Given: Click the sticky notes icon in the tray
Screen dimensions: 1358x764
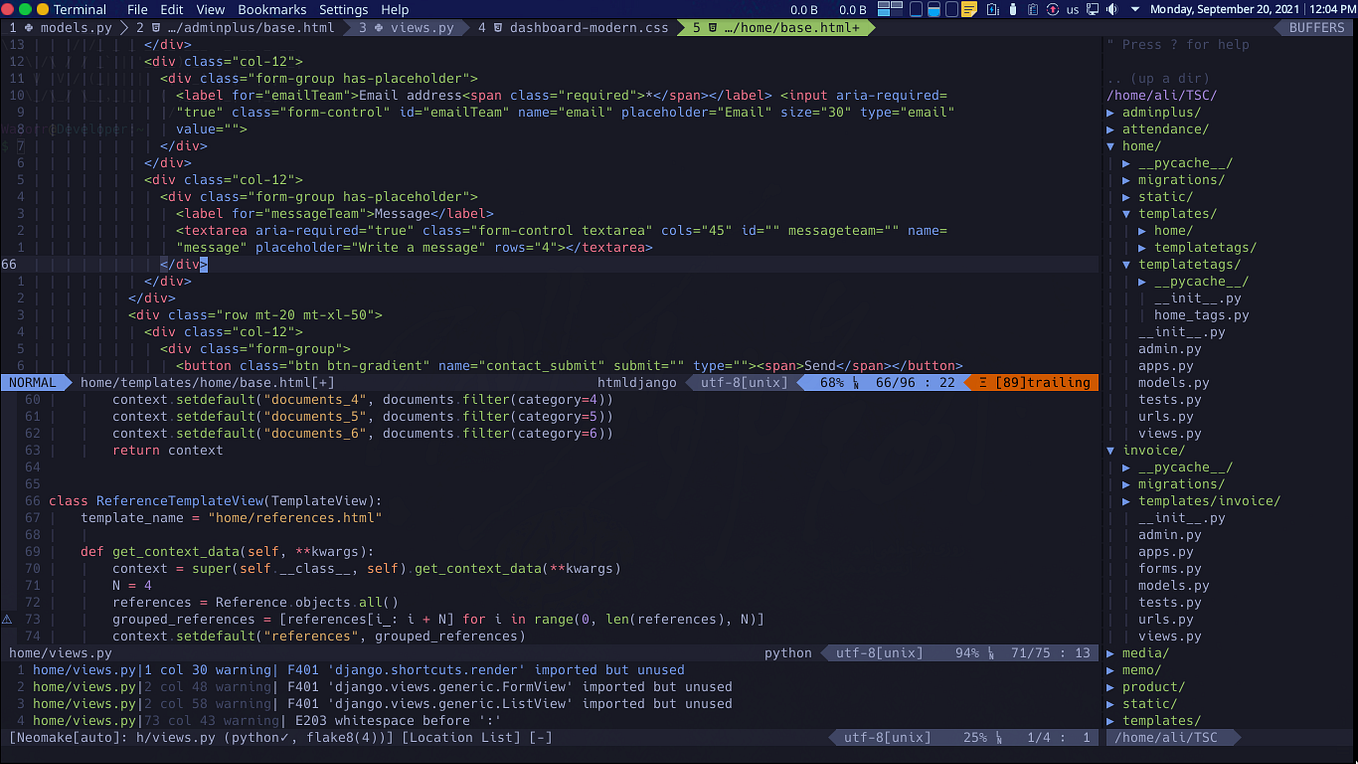Looking at the screenshot, I should coord(969,9).
